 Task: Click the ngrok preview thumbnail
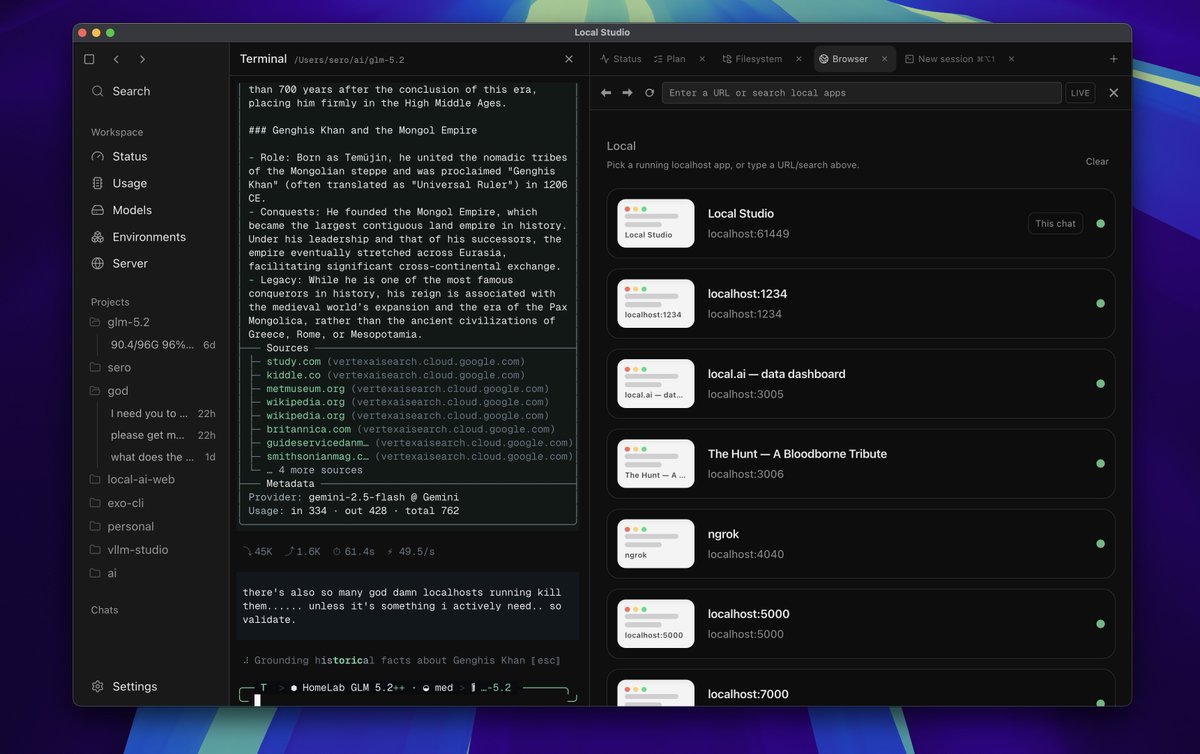coord(656,544)
